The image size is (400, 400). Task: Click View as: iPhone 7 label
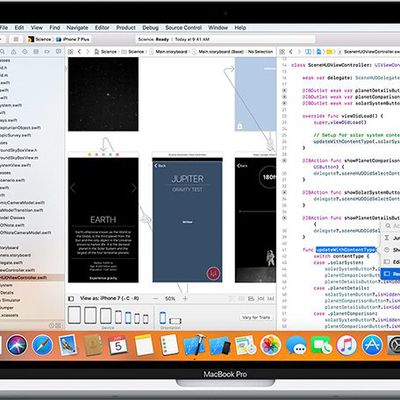click(x=109, y=298)
